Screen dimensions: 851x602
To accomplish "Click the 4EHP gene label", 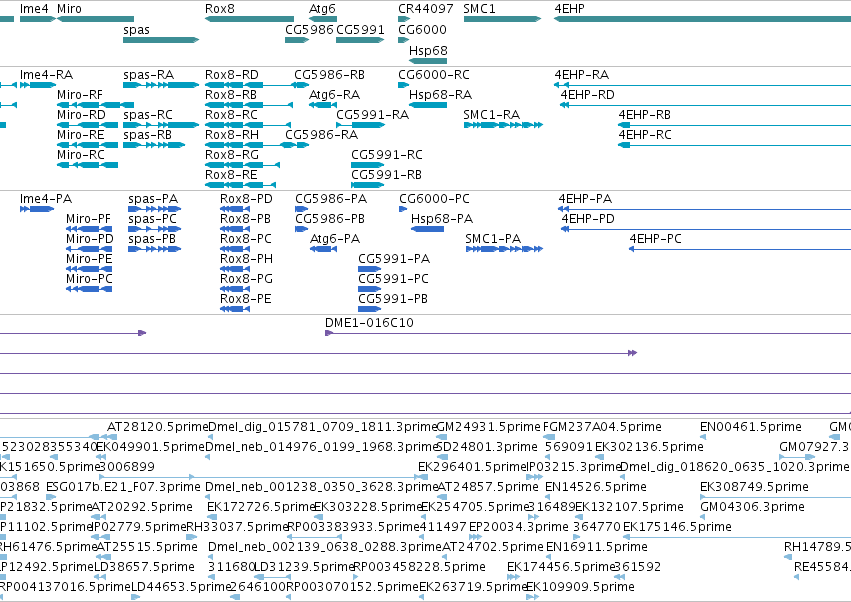I will (x=570, y=9).
